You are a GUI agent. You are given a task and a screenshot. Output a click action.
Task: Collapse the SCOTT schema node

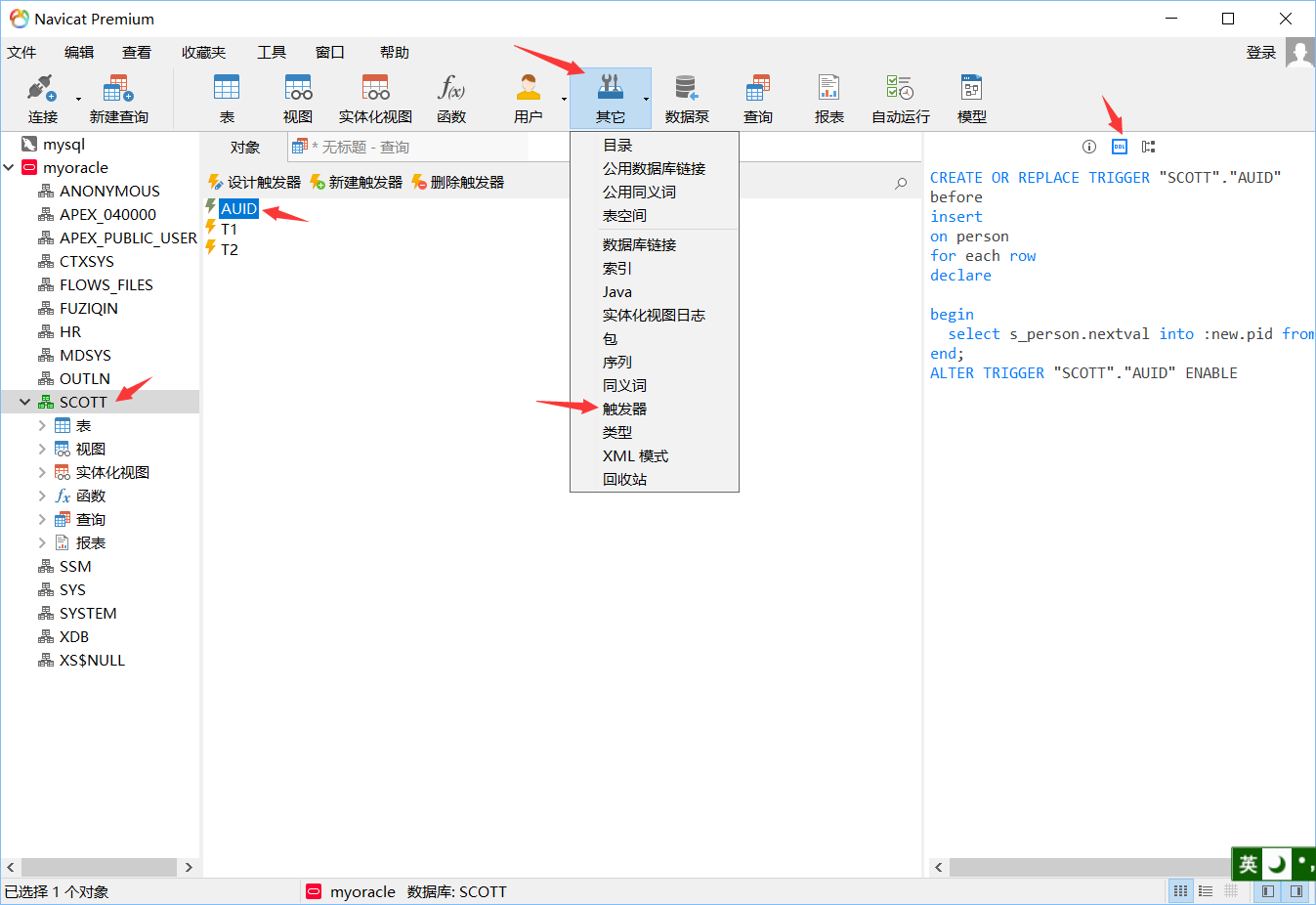point(25,402)
